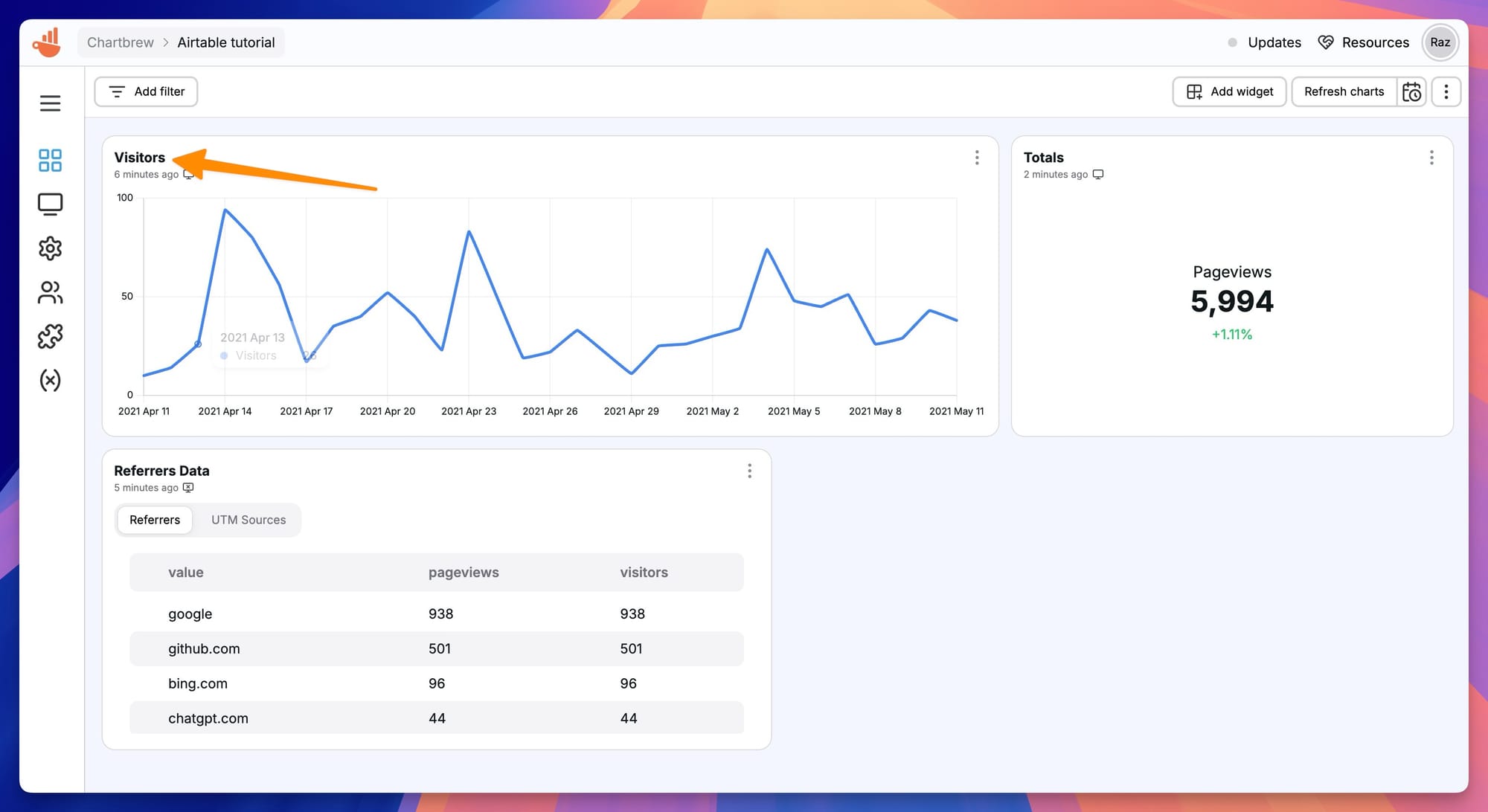Open variables via the (x) sidebar icon
Viewport: 1488px width, 812px height.
pyautogui.click(x=49, y=381)
